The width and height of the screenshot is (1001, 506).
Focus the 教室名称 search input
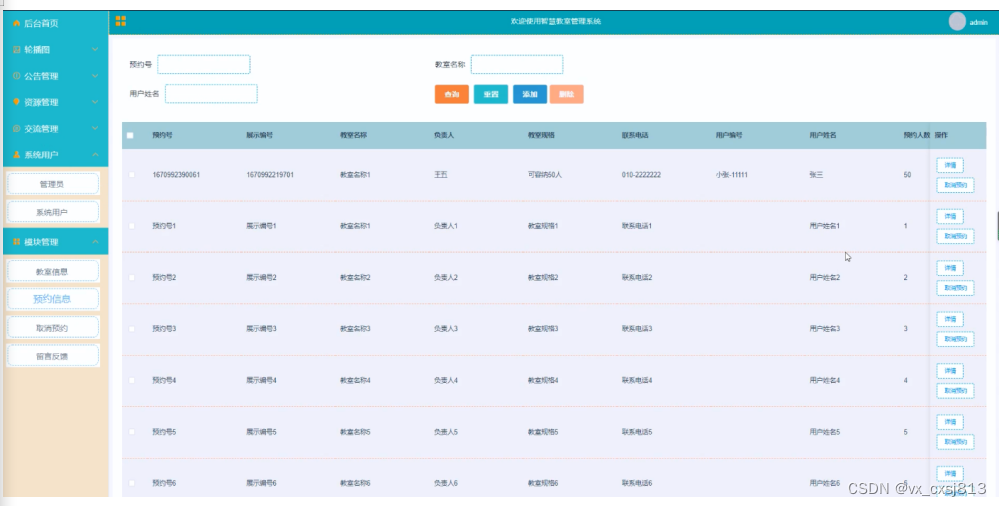(x=517, y=64)
